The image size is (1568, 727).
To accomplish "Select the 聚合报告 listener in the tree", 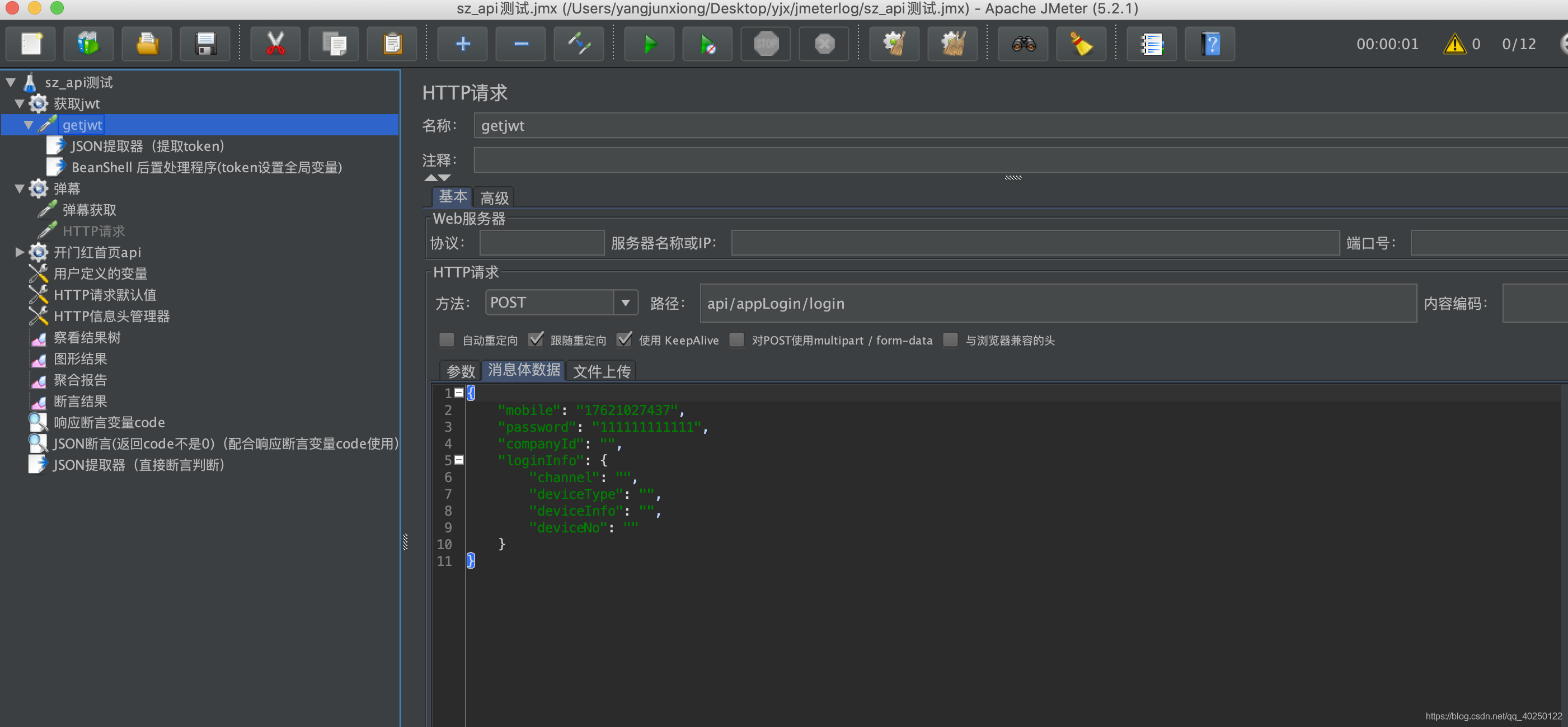I will point(79,380).
